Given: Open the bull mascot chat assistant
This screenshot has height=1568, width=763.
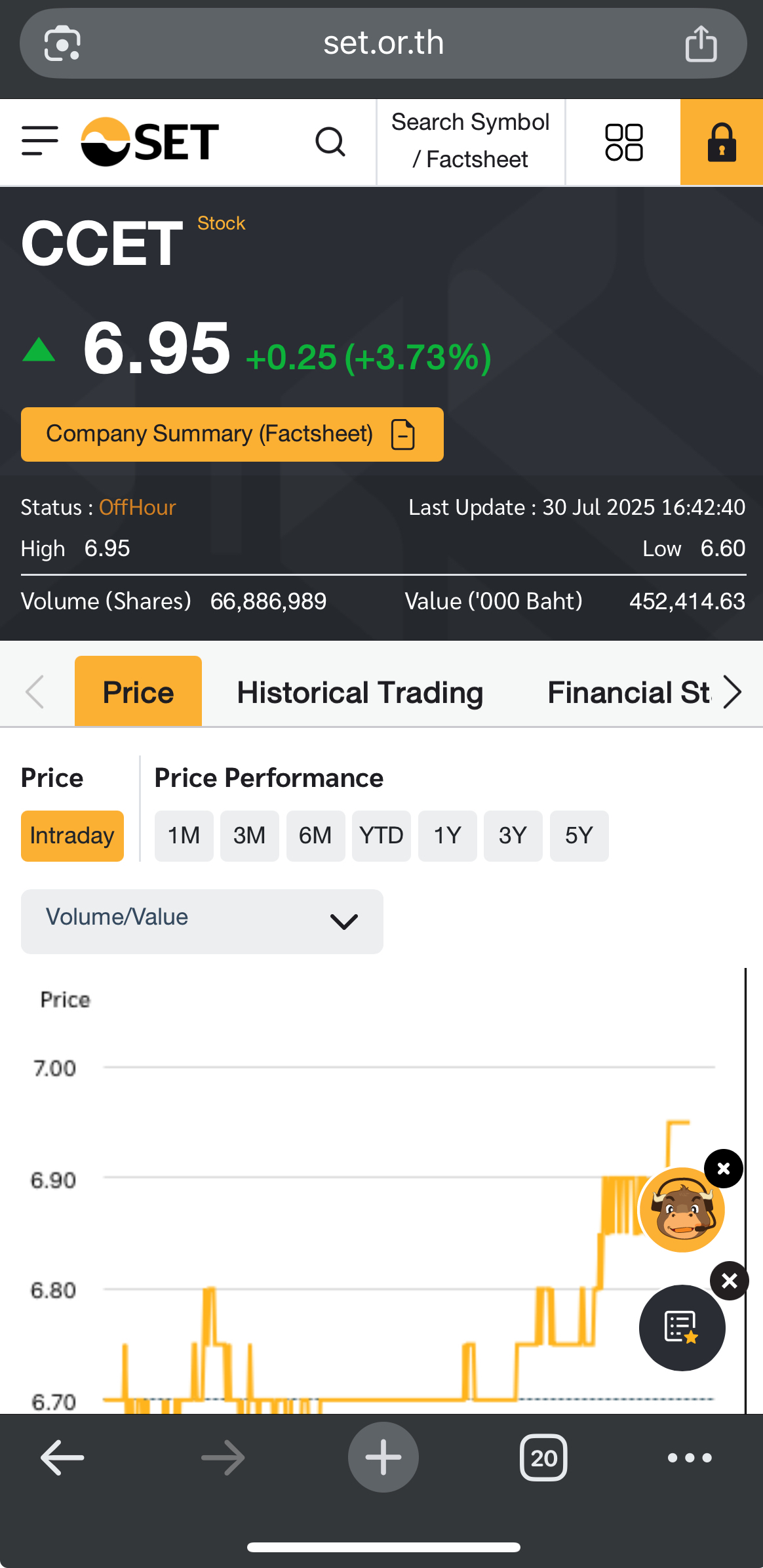Looking at the screenshot, I should (x=682, y=1209).
